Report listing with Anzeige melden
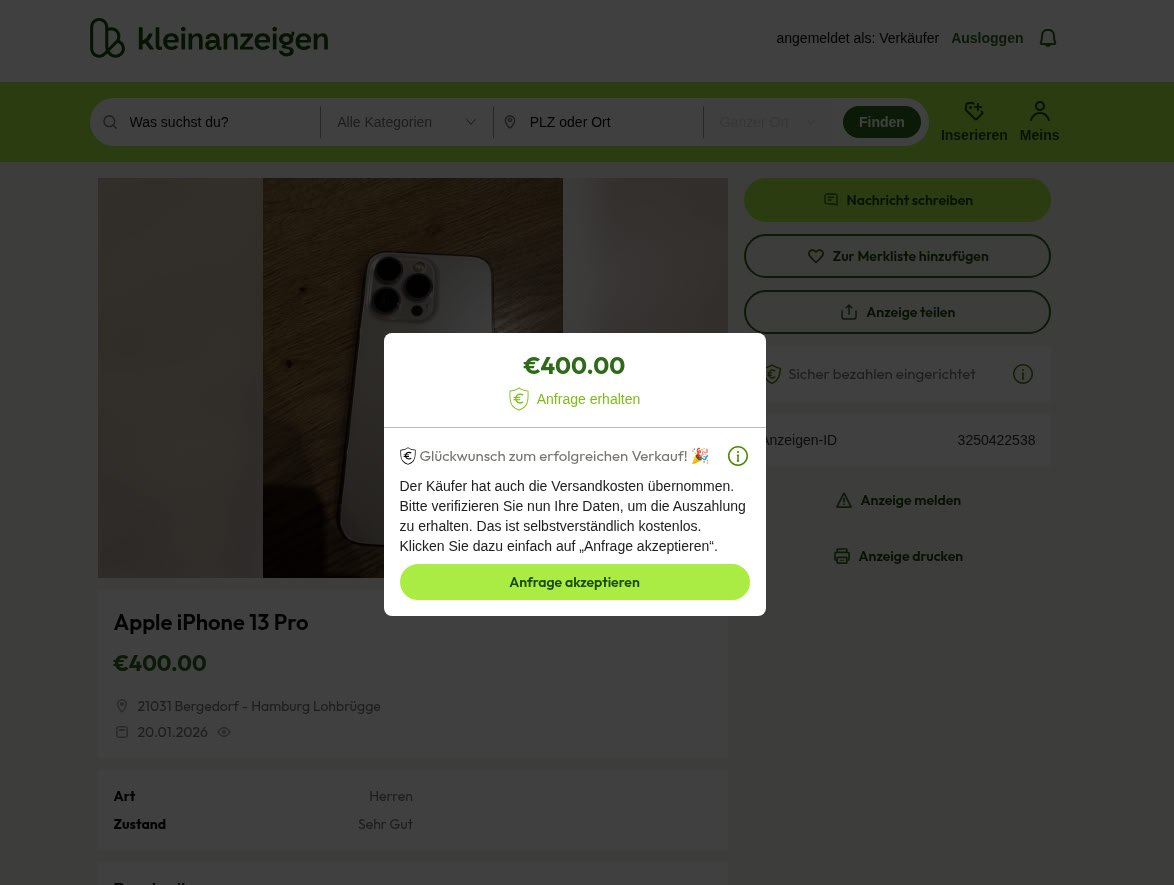Viewport: 1174px width, 885px height. (x=897, y=500)
